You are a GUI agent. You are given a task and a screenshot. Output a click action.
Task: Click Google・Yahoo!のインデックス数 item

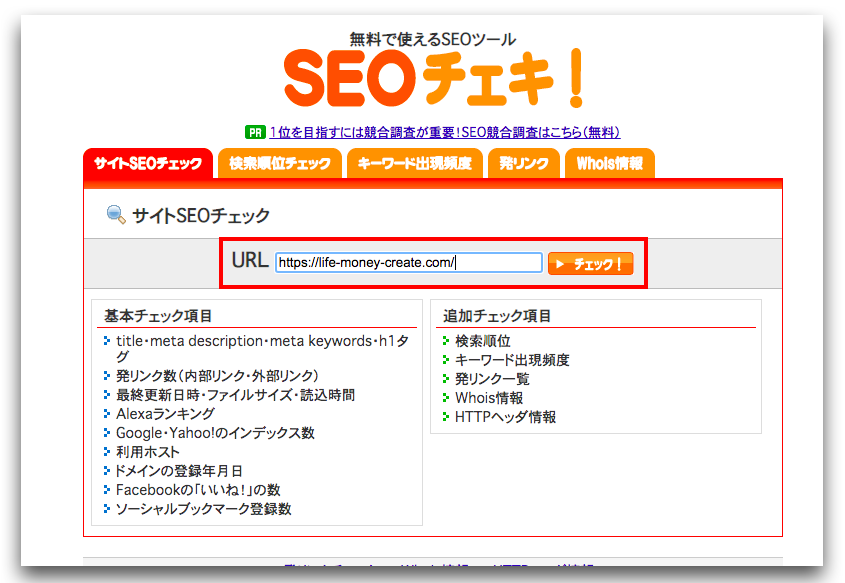tap(216, 433)
